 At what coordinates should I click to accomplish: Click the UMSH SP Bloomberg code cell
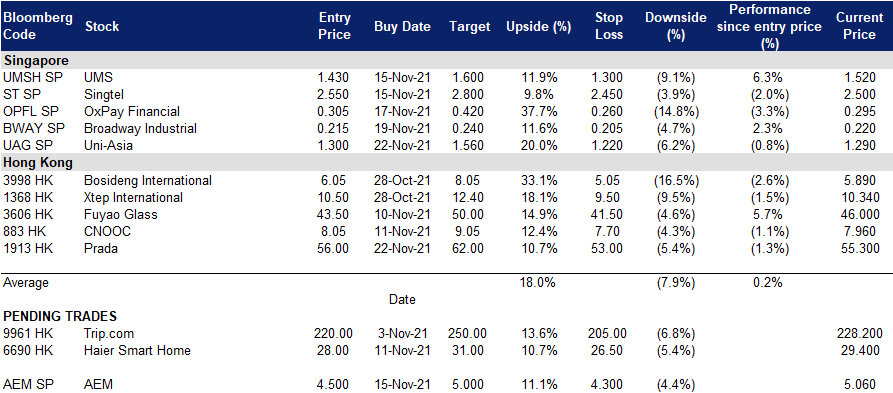pos(28,77)
